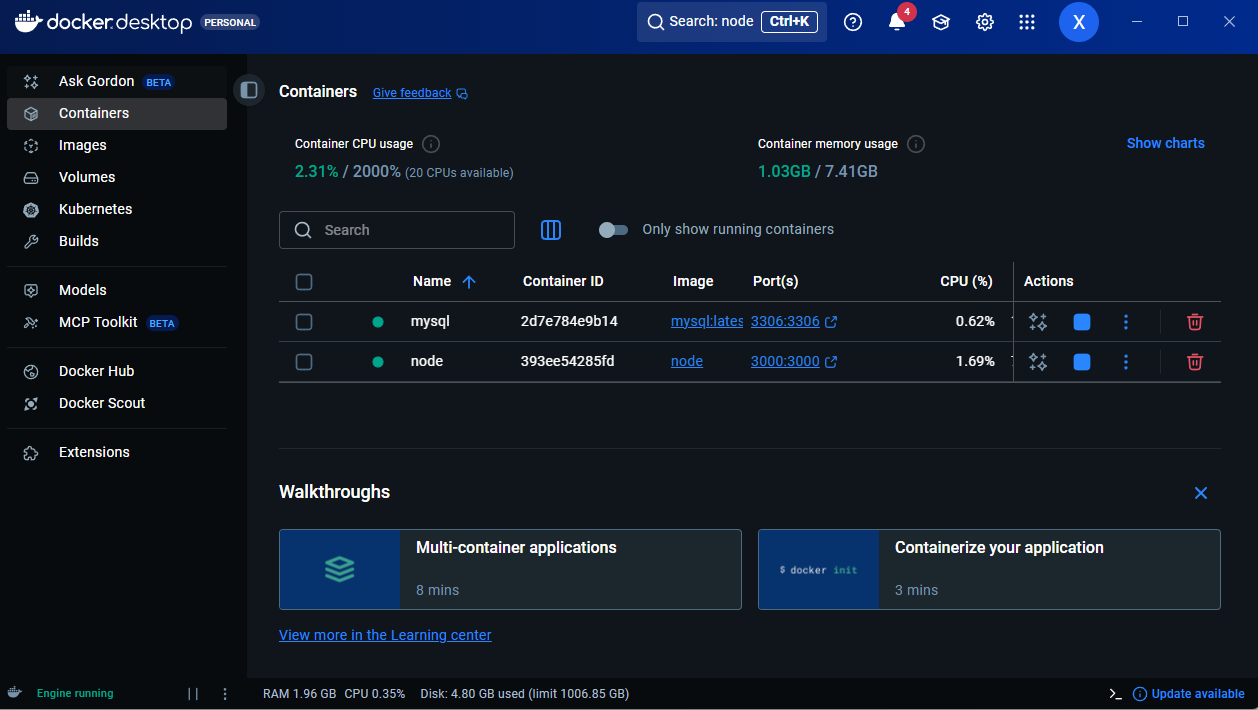Click container ID 393ee54285fd
The height and width of the screenshot is (710, 1258).
click(568, 361)
